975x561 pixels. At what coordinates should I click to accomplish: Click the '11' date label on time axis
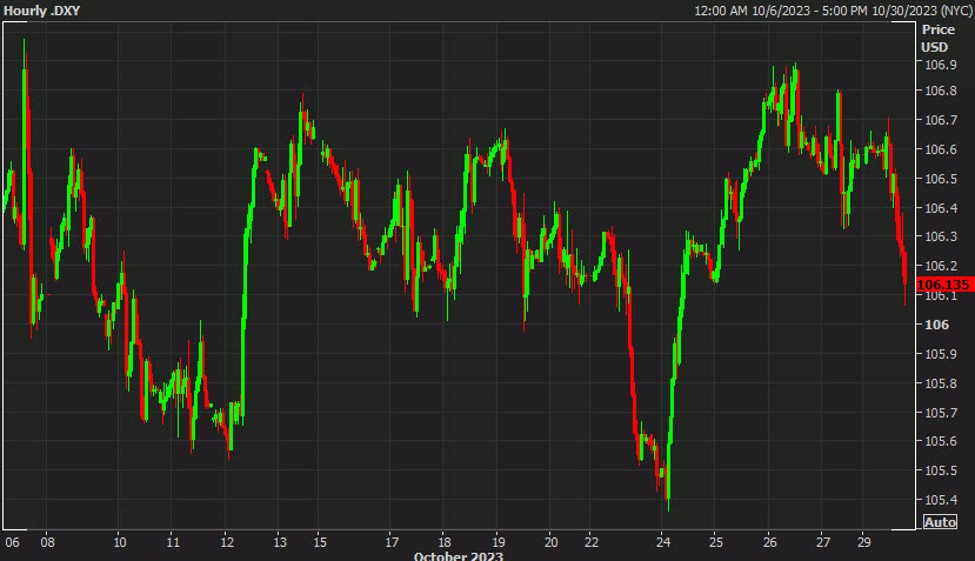coord(173,542)
